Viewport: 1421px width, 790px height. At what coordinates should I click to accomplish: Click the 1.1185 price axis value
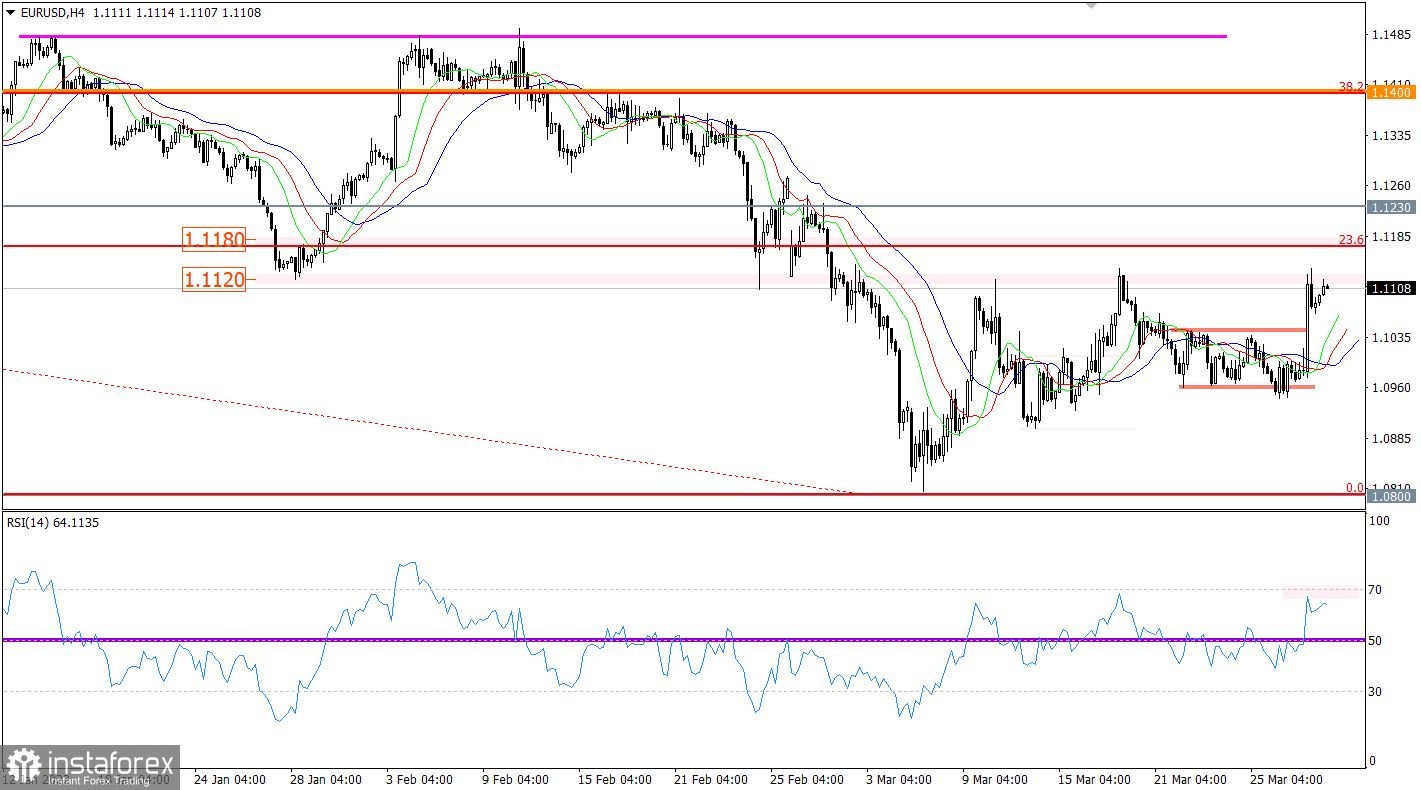tap(1392, 237)
